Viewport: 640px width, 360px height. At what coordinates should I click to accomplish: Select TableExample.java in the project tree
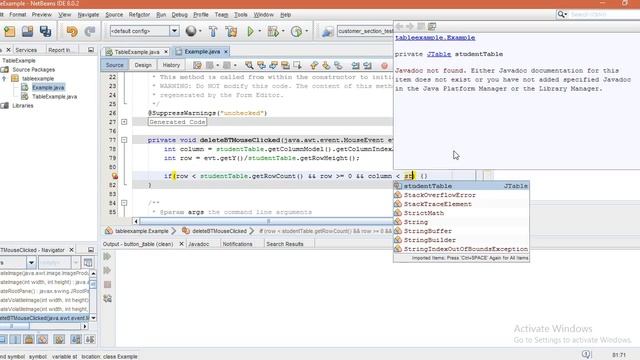coord(54,96)
